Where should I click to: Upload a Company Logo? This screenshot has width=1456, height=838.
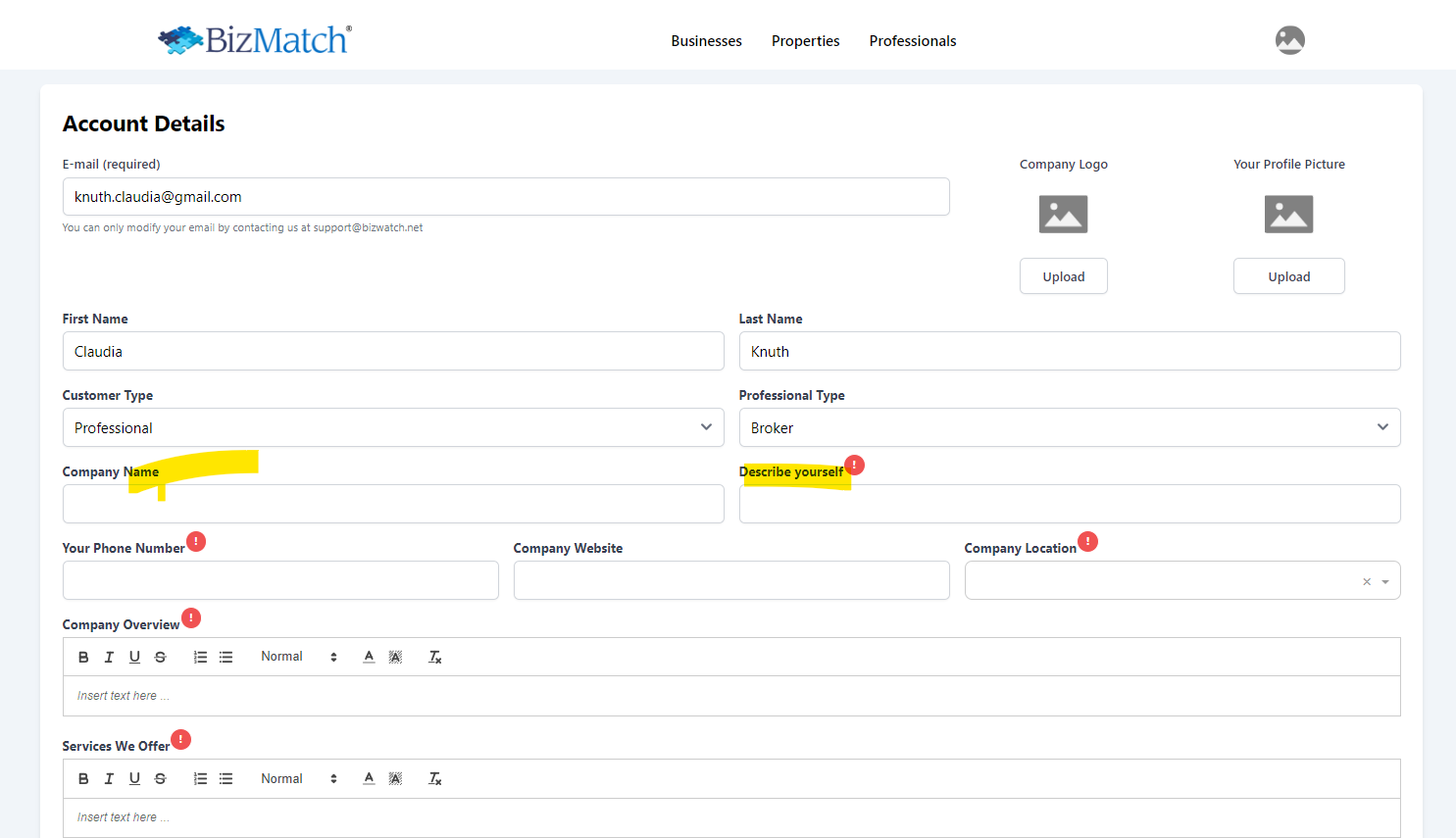[1063, 276]
